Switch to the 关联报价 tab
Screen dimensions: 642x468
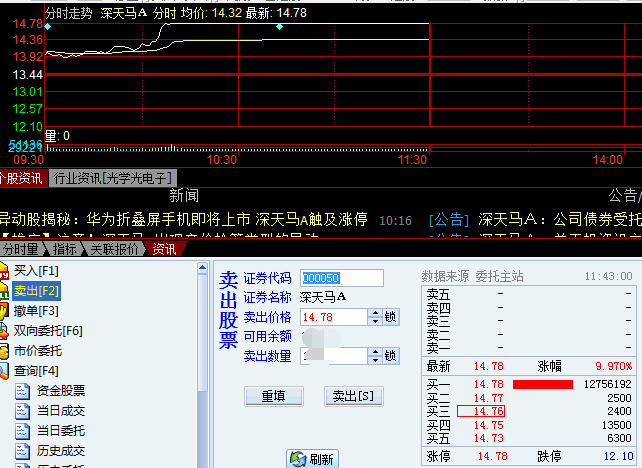click(x=114, y=249)
